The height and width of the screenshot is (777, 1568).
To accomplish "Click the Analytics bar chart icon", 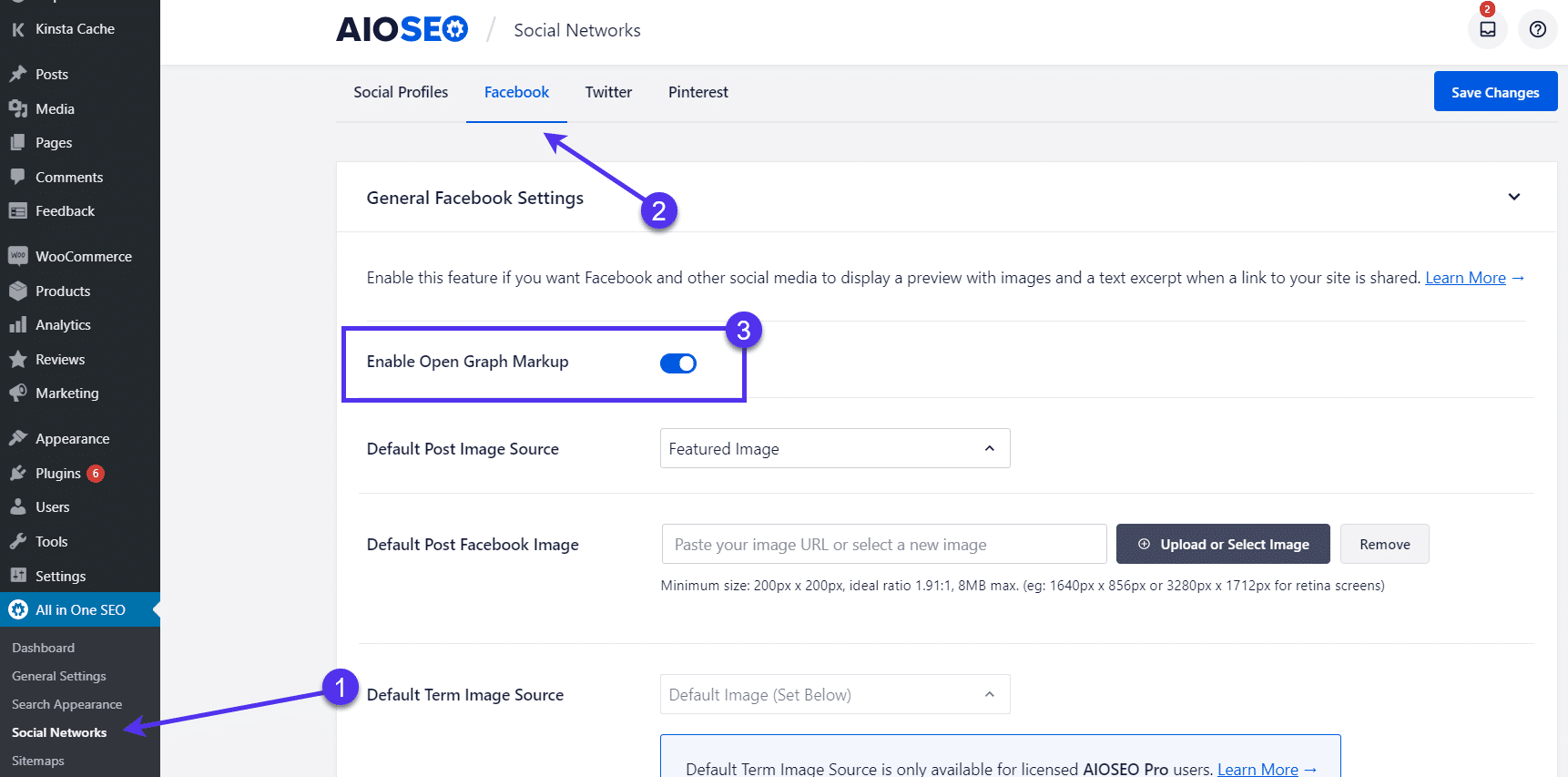I will pos(18,325).
